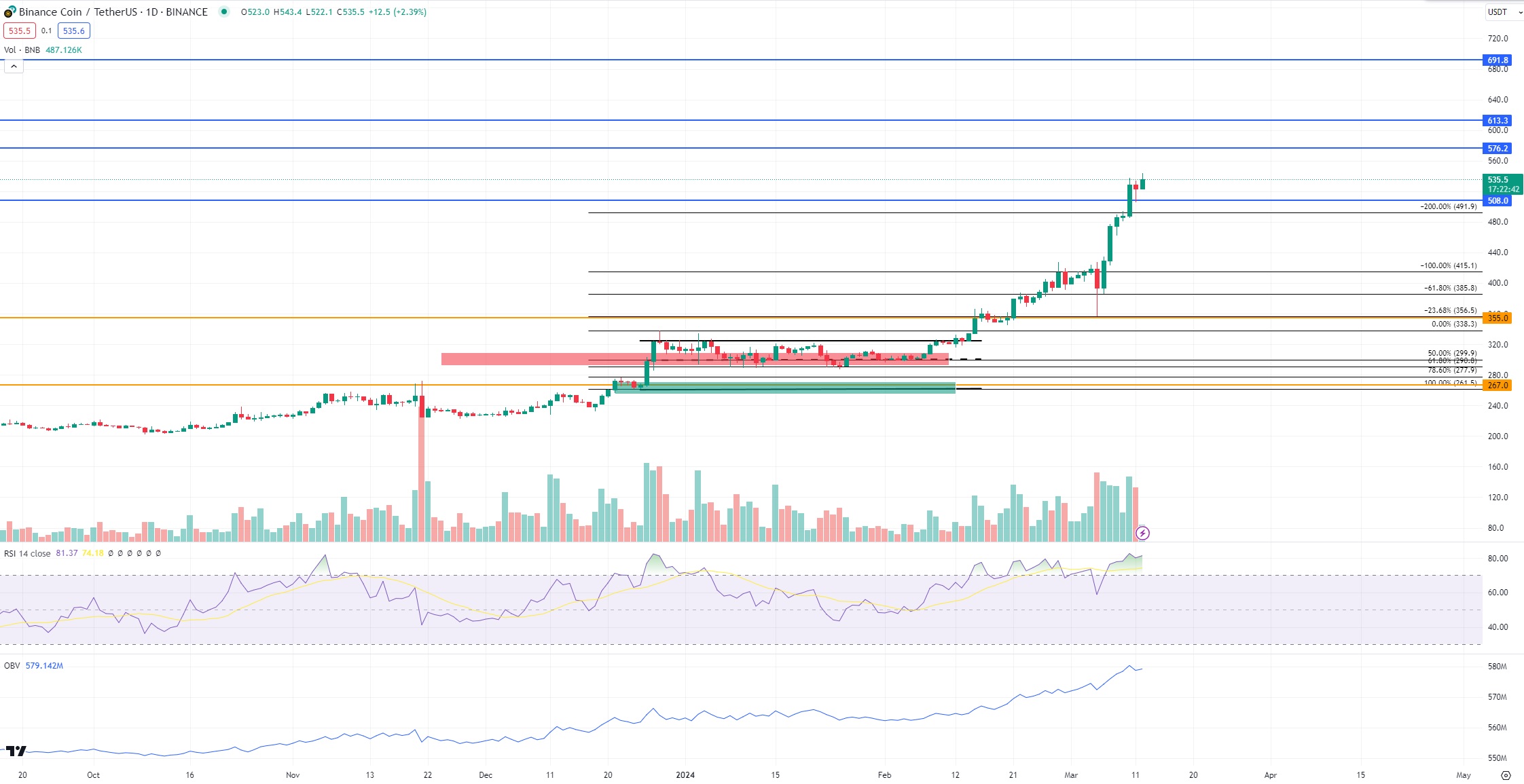Click the 720.0 price scale label
Image resolution: width=1524 pixels, height=784 pixels.
[x=1498, y=38]
